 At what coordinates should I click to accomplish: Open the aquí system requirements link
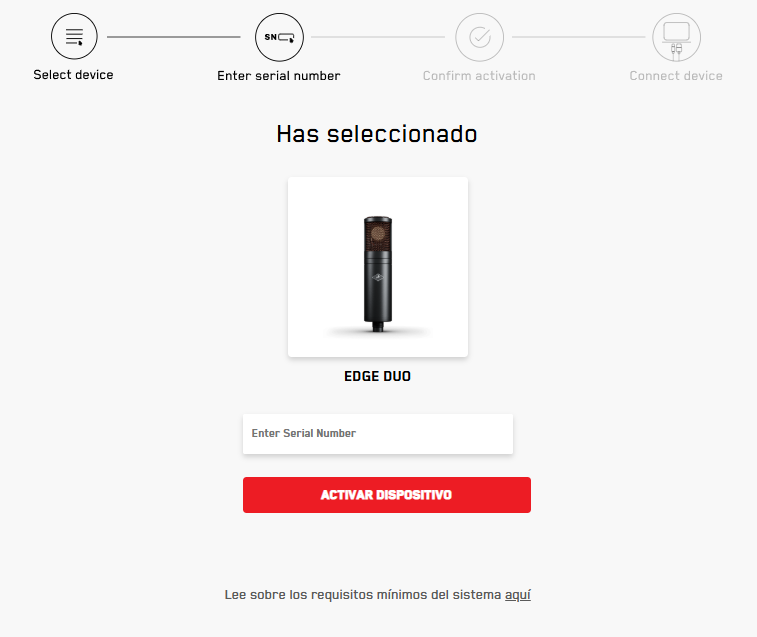(518, 595)
